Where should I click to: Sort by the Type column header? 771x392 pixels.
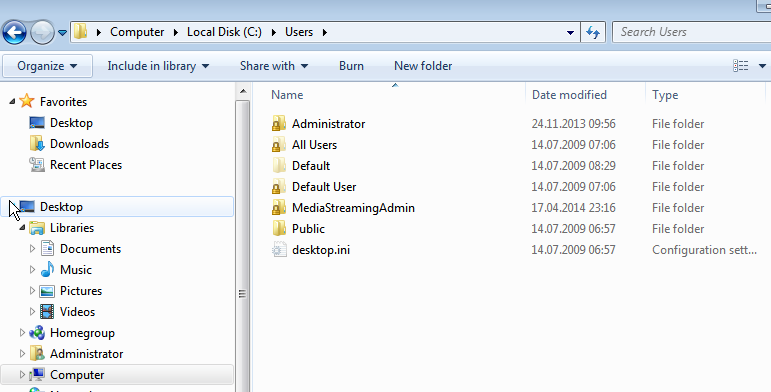click(665, 95)
